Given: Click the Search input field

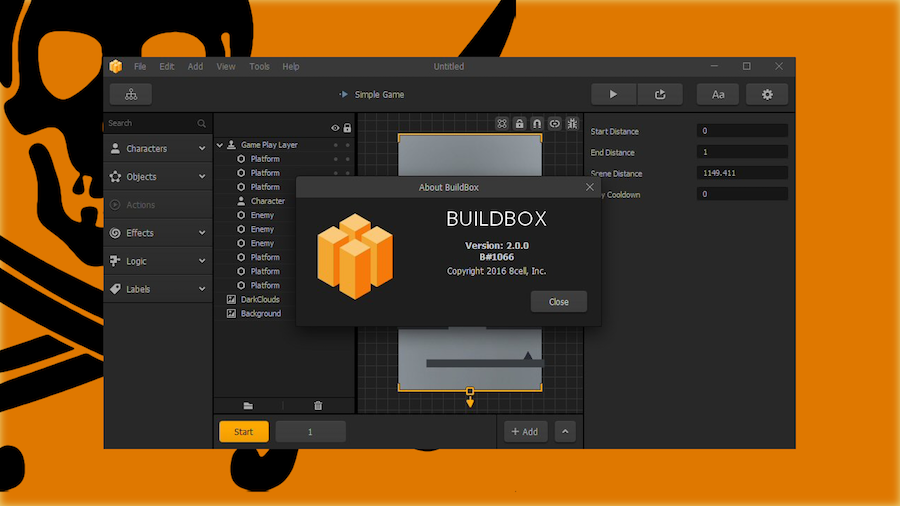Looking at the screenshot, I should coord(150,123).
